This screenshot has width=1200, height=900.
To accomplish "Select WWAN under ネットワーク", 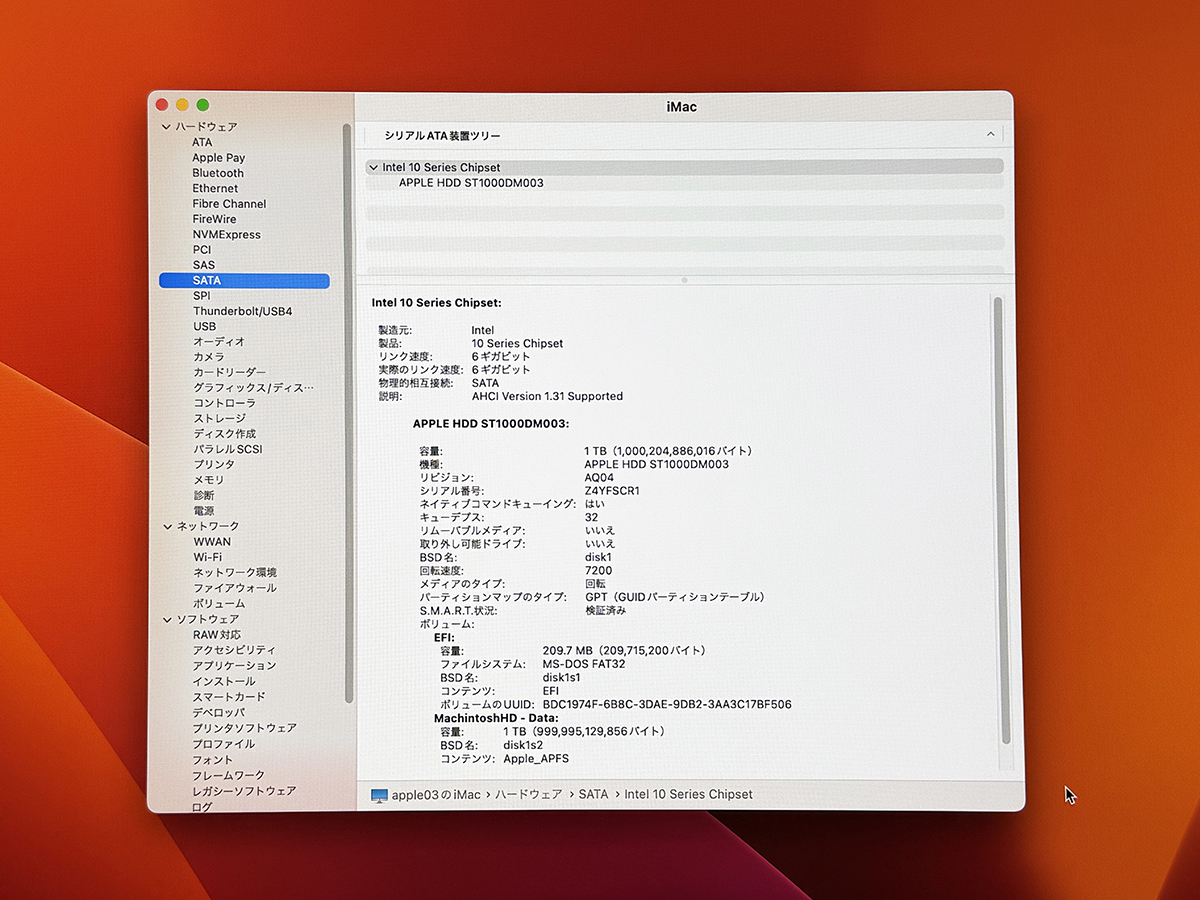I will (x=211, y=542).
